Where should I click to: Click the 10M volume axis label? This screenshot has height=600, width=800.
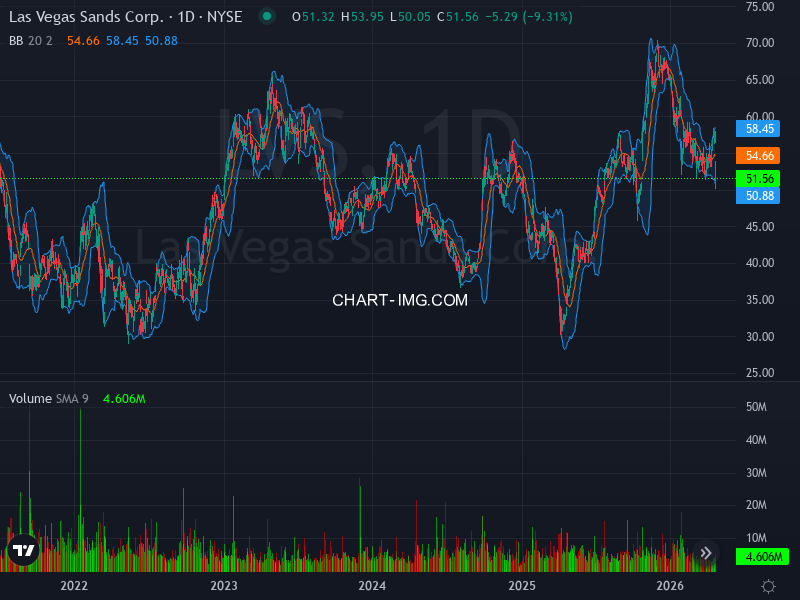pyautogui.click(x=756, y=538)
